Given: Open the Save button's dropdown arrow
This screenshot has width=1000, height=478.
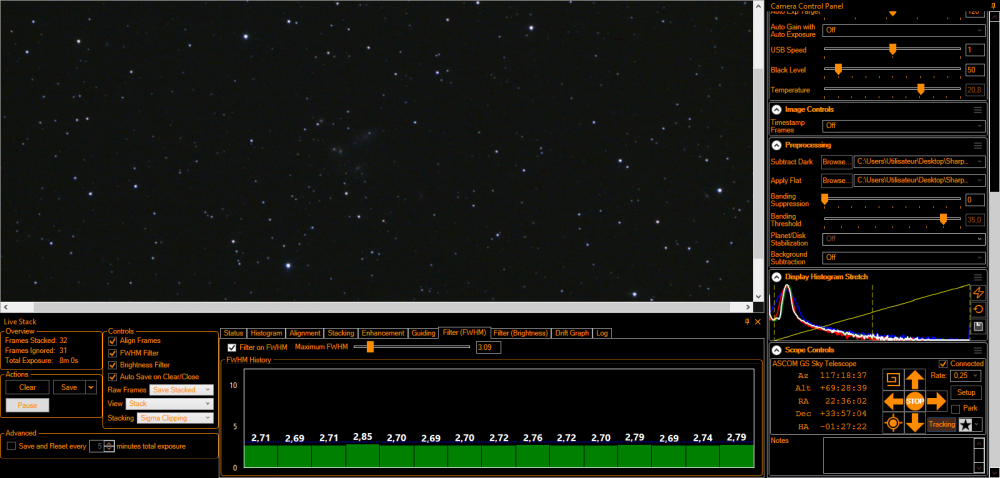Looking at the screenshot, I should pos(91,387).
